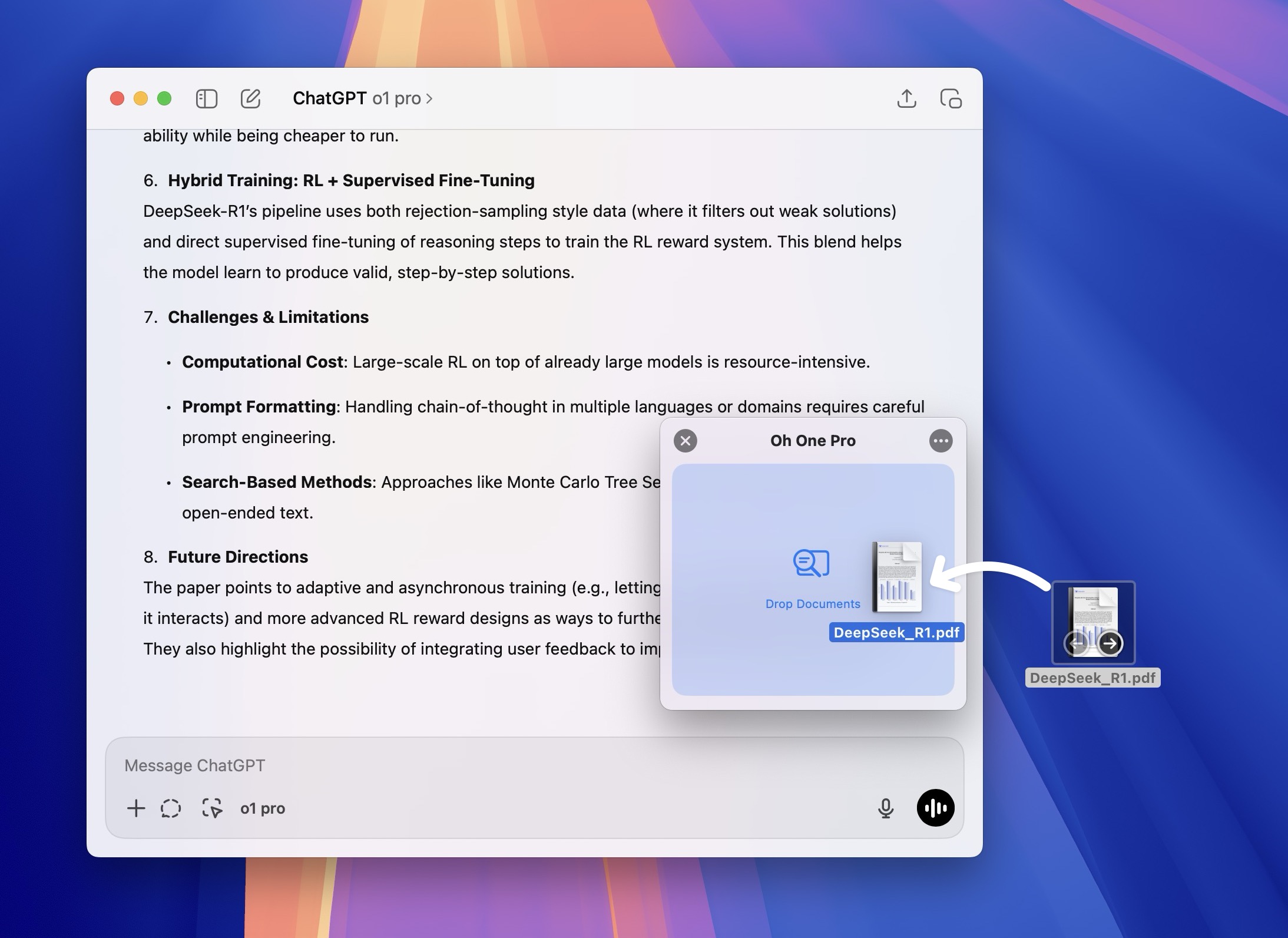Click the DeepSeek_R1.pdf filename in popup
Image resolution: width=1288 pixels, height=938 pixels.
896,633
